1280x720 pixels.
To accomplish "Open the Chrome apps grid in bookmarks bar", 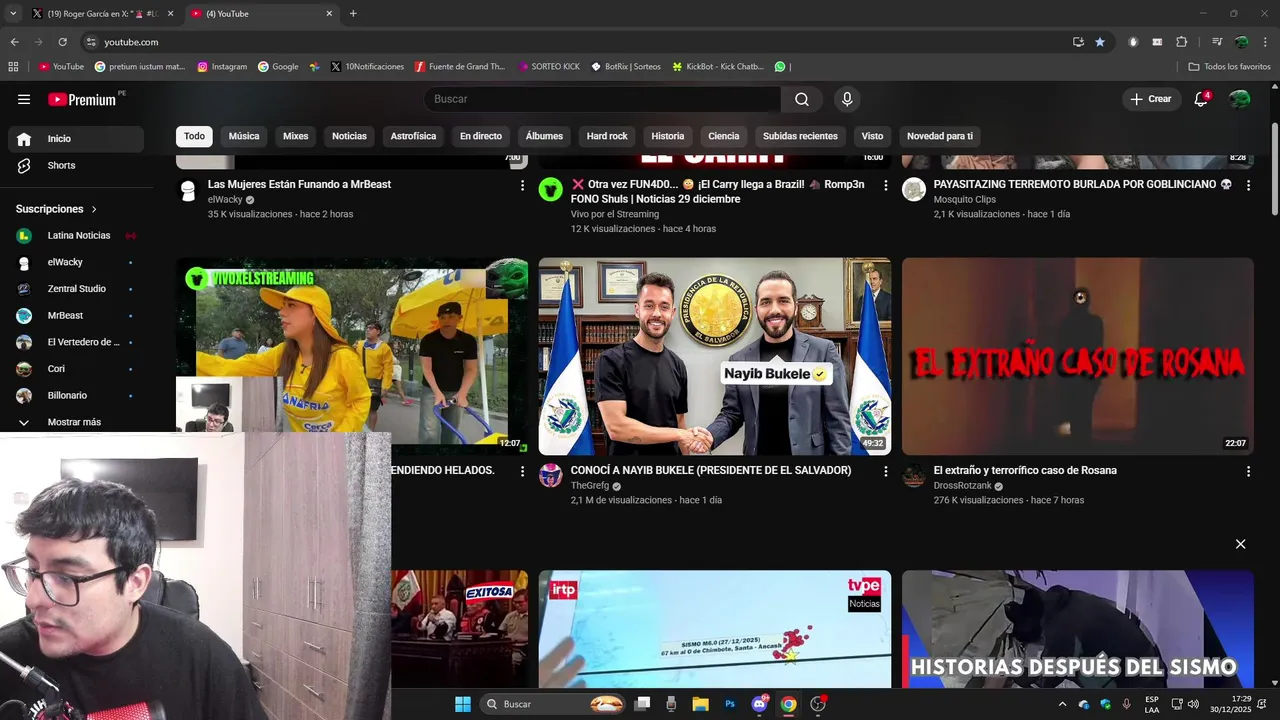I will point(13,67).
